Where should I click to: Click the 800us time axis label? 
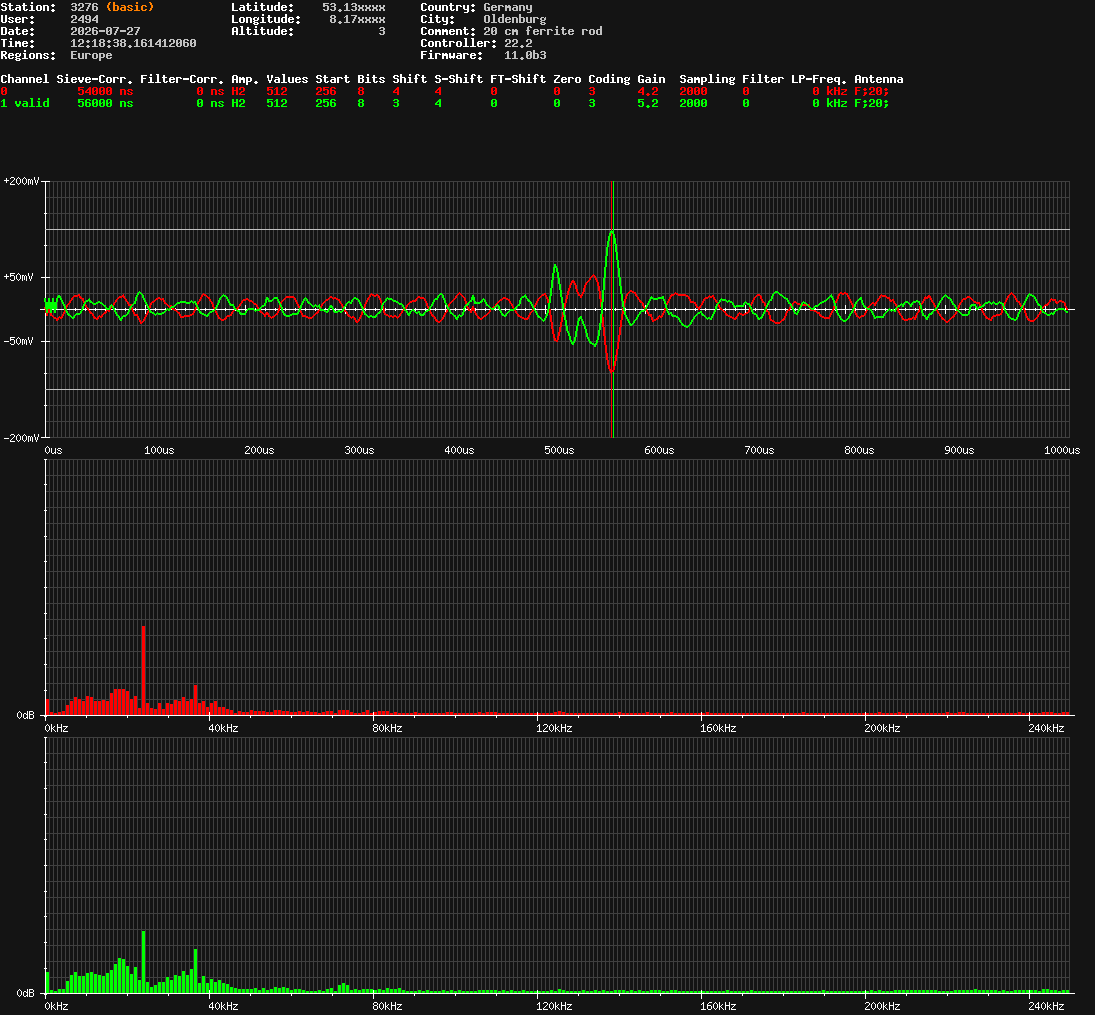859,450
